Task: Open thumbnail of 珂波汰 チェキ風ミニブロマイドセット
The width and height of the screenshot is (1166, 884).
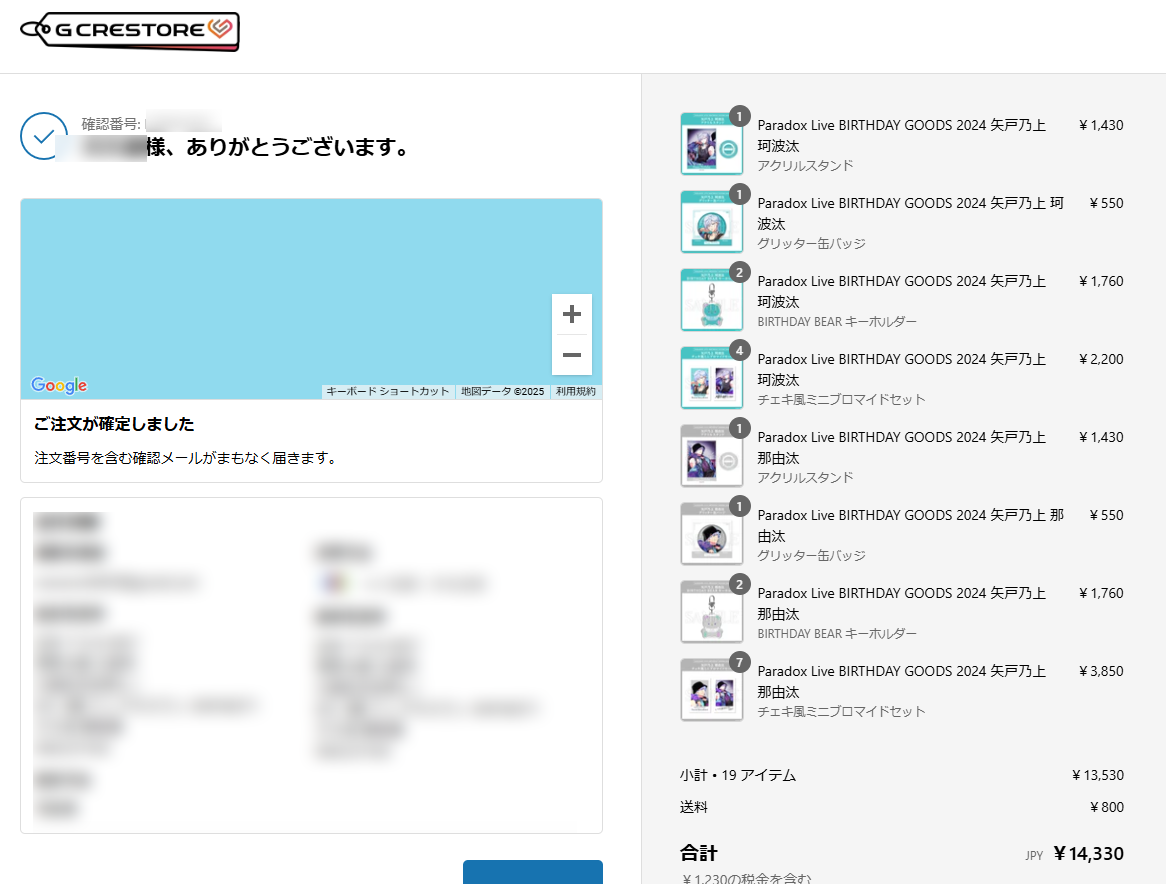Action: pos(712,378)
